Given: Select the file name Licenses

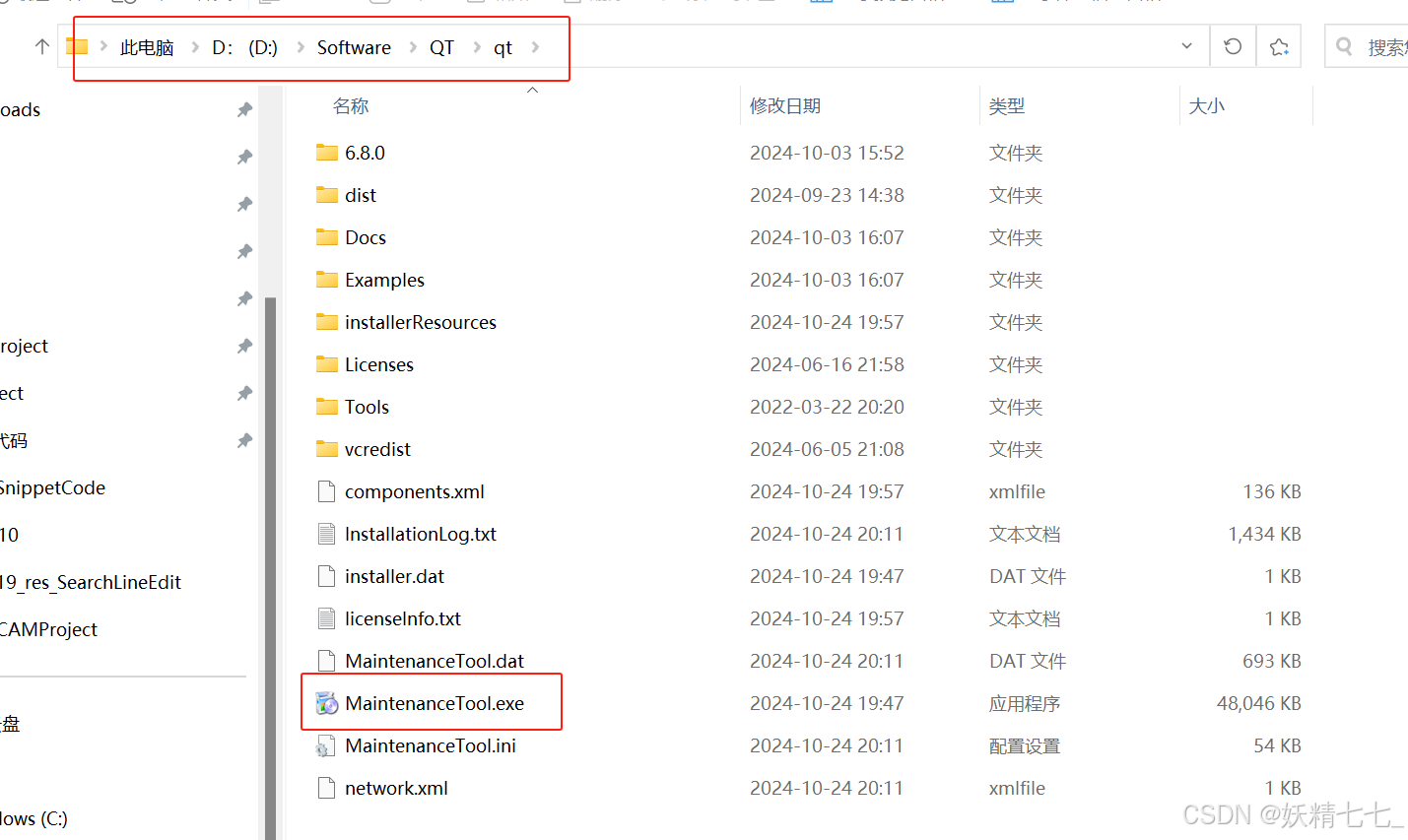Looking at the screenshot, I should point(379,364).
